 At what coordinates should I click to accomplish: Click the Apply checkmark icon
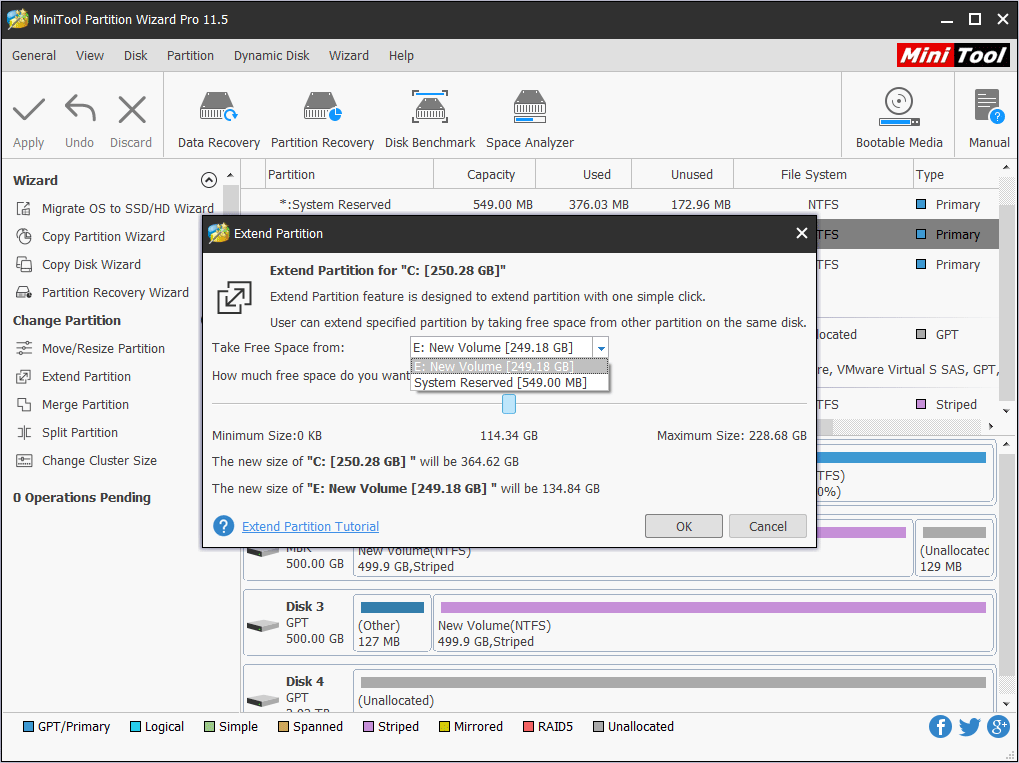pos(29,109)
